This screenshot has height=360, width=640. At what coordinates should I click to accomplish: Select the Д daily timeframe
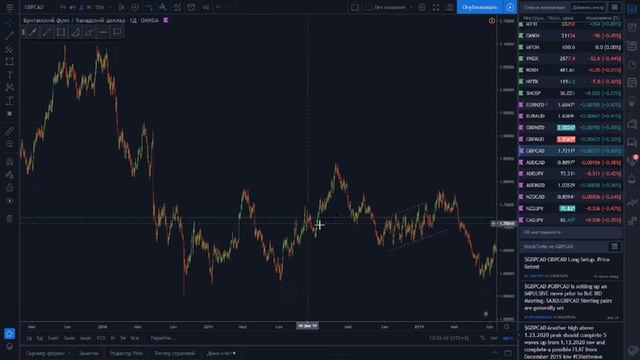pos(81,7)
